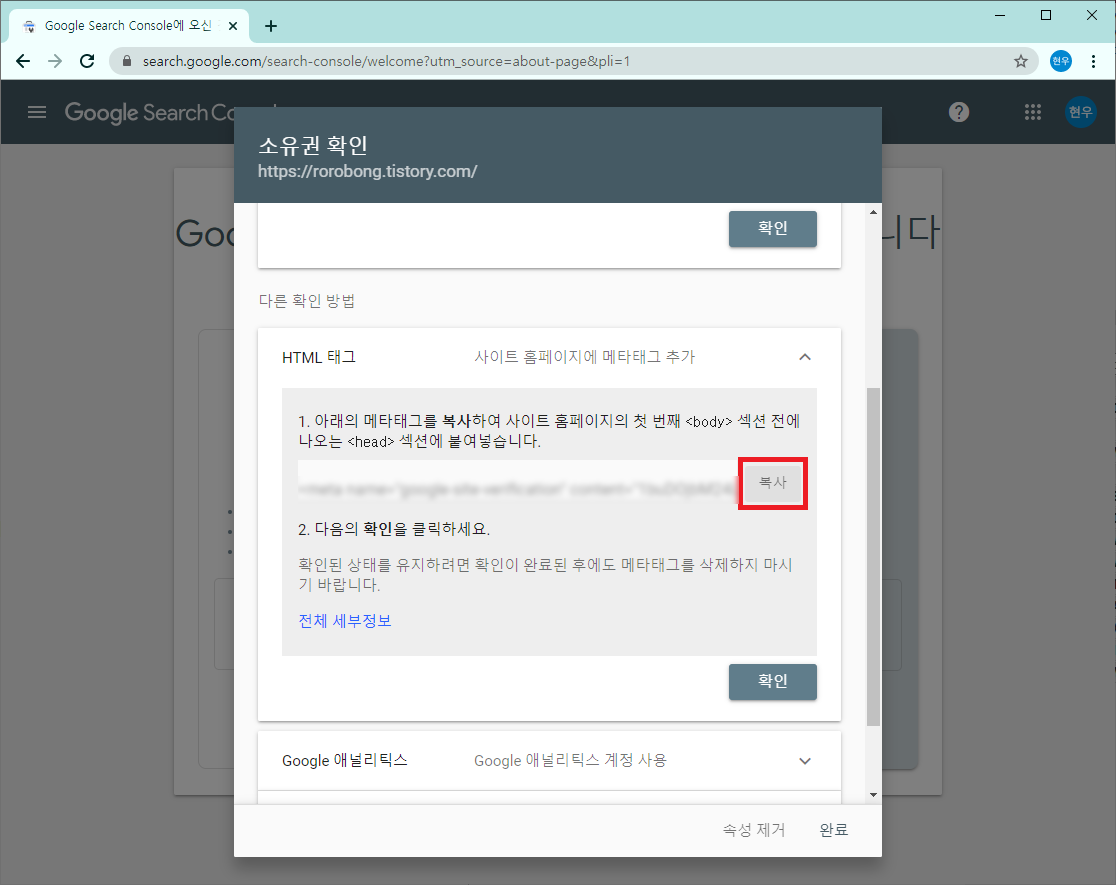The height and width of the screenshot is (885, 1116).
Task: Expand the Google 애널리틱스 section chevron
Action: pyautogui.click(x=804, y=761)
